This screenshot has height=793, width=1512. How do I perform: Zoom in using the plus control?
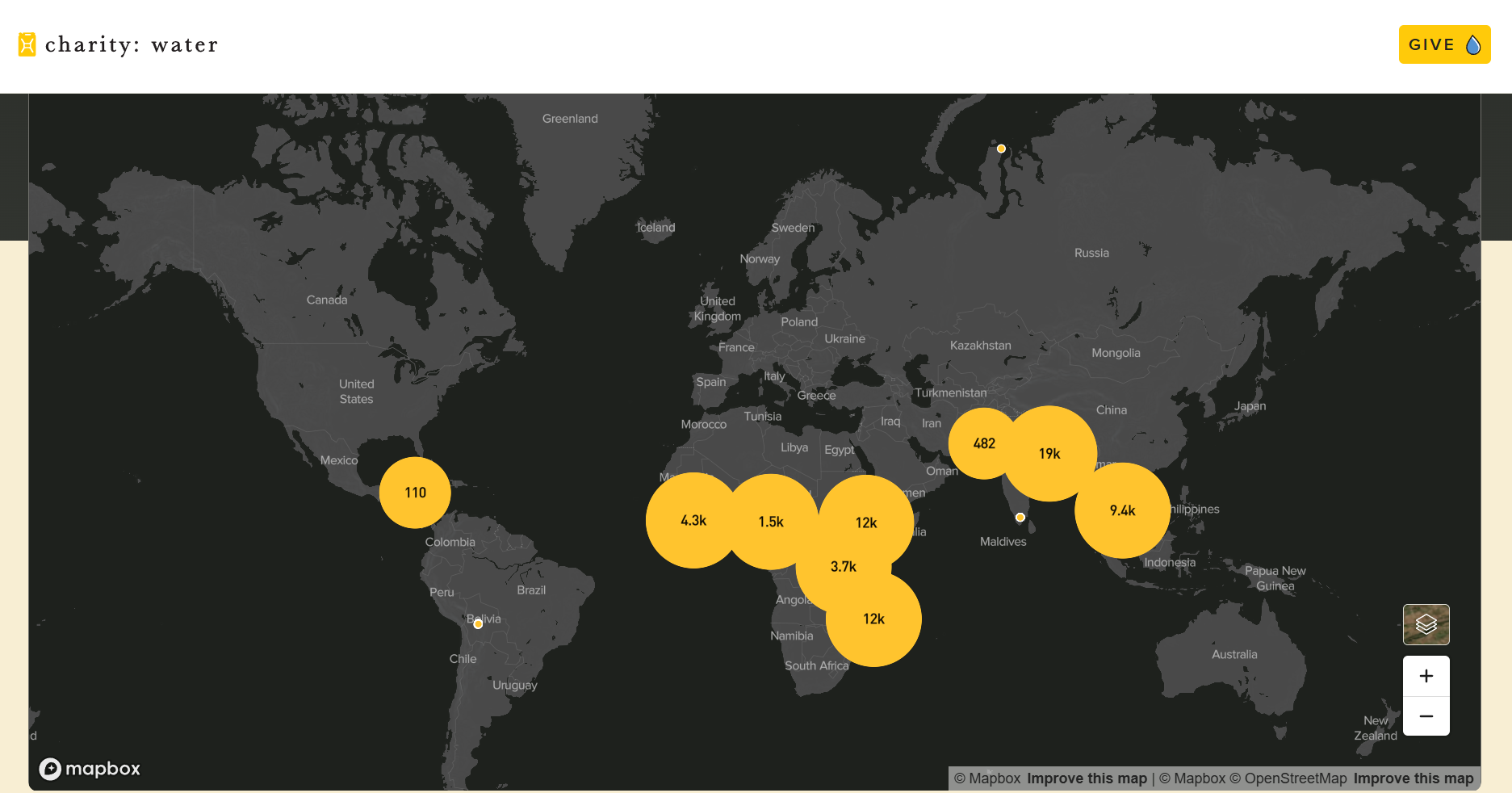tap(1426, 676)
